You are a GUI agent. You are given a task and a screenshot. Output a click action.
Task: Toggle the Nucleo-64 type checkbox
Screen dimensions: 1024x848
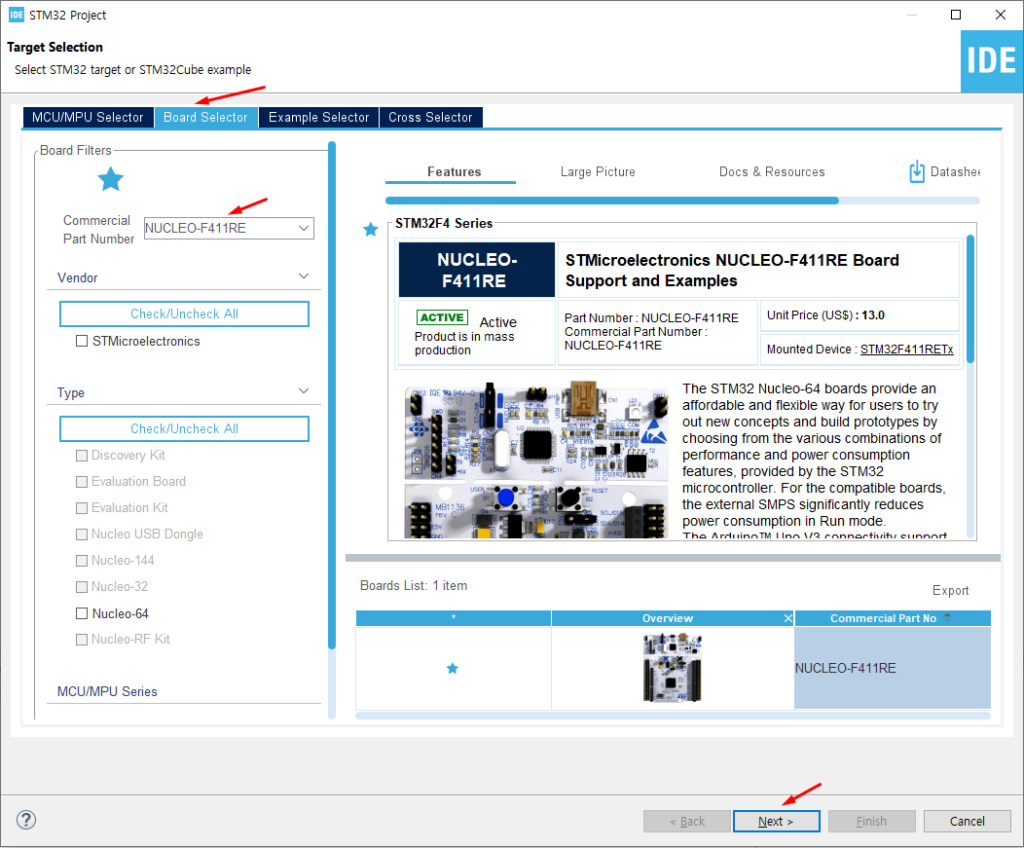pyautogui.click(x=82, y=613)
